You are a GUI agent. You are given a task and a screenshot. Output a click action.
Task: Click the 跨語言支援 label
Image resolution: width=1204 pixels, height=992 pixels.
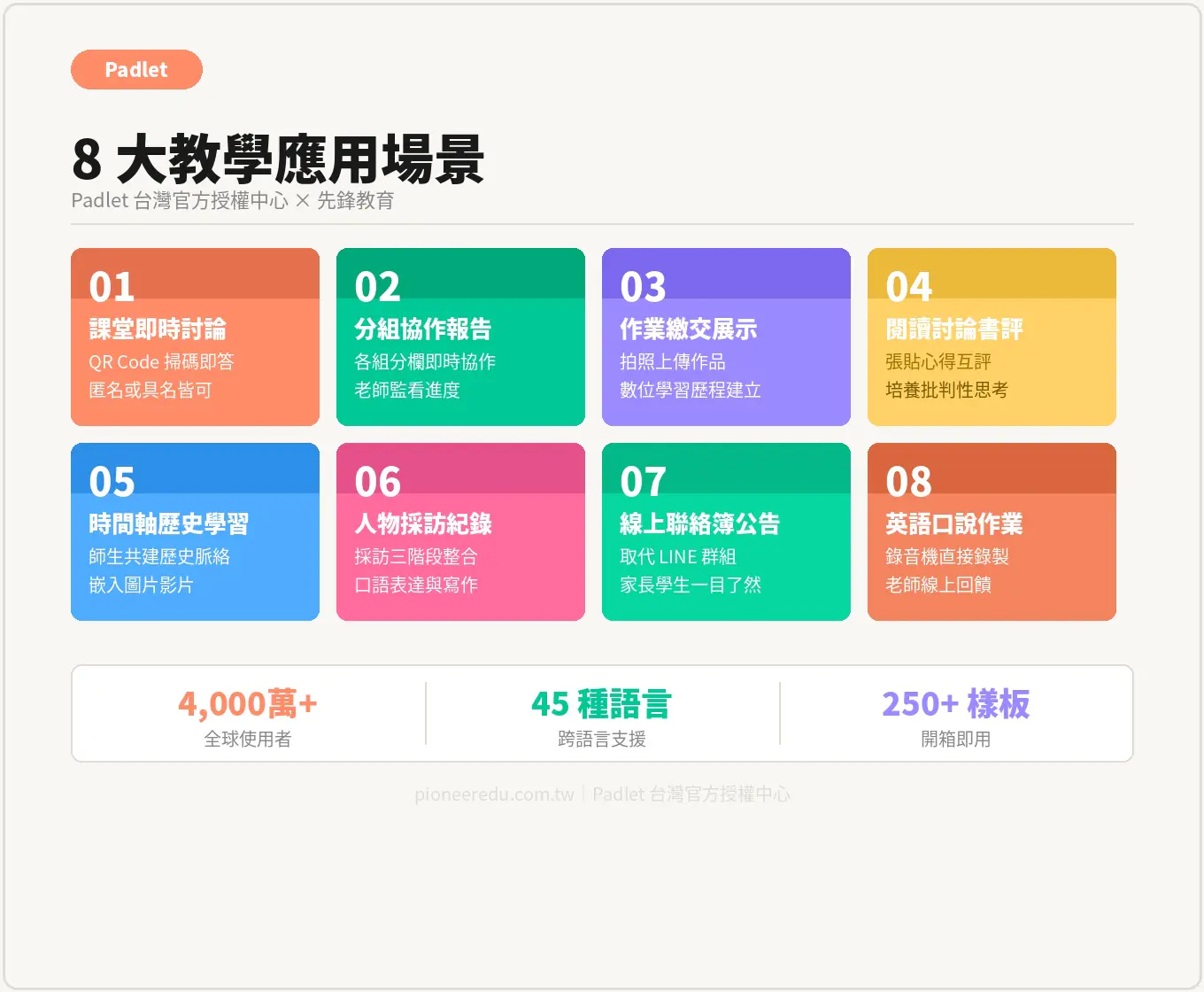coord(602,740)
